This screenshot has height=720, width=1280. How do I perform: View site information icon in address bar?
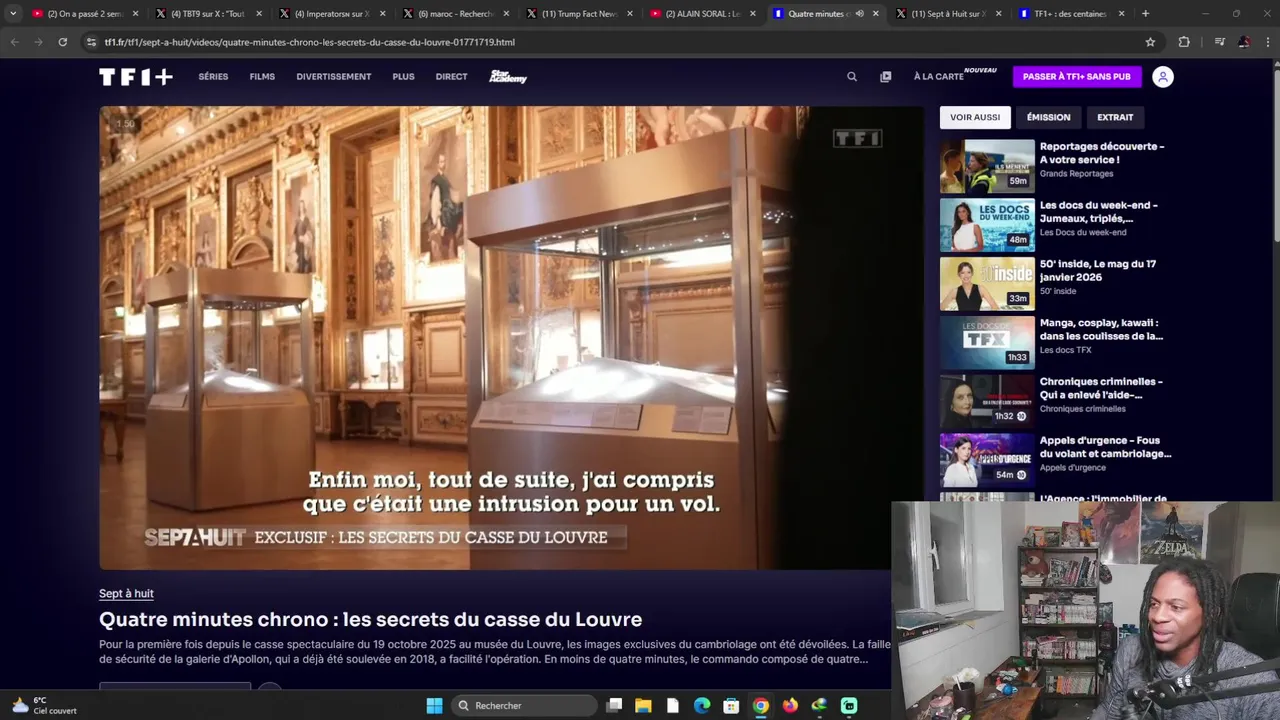[91, 42]
